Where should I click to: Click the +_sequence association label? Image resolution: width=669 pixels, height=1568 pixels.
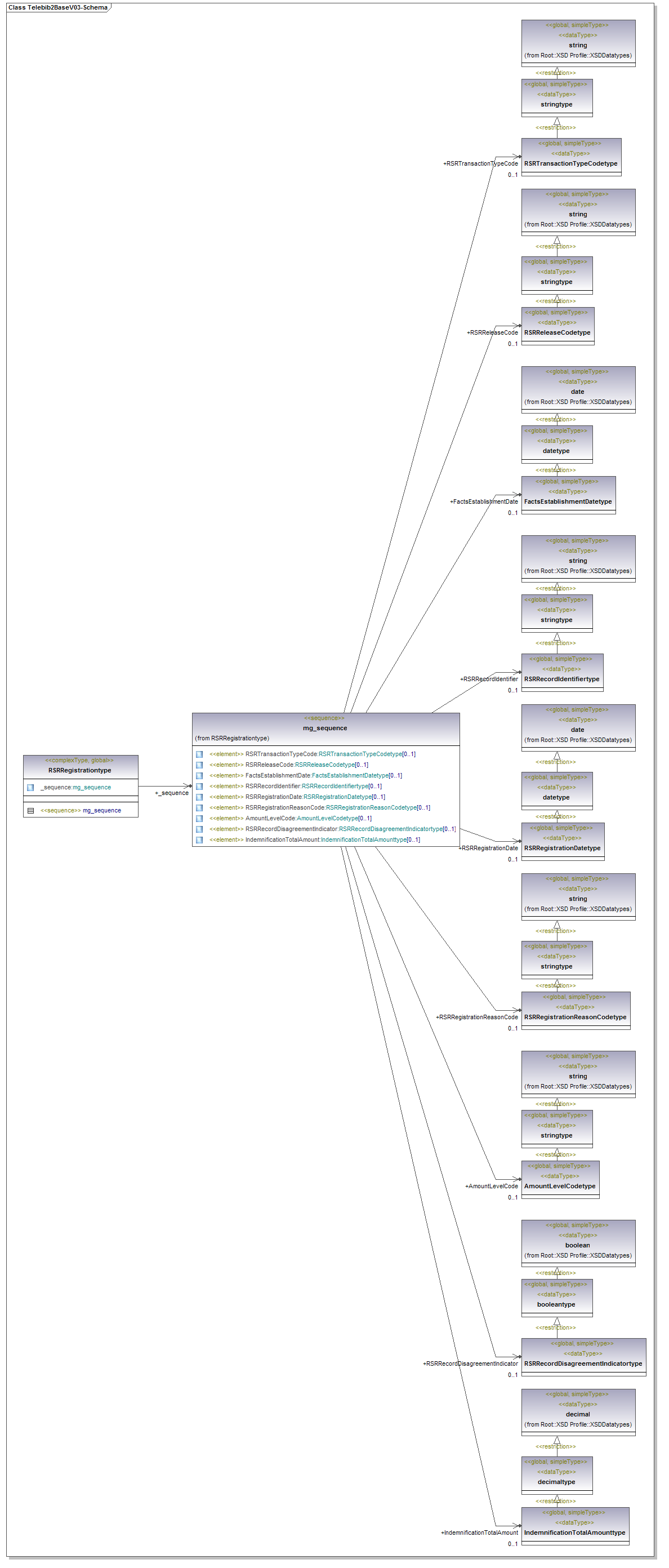coord(172,793)
